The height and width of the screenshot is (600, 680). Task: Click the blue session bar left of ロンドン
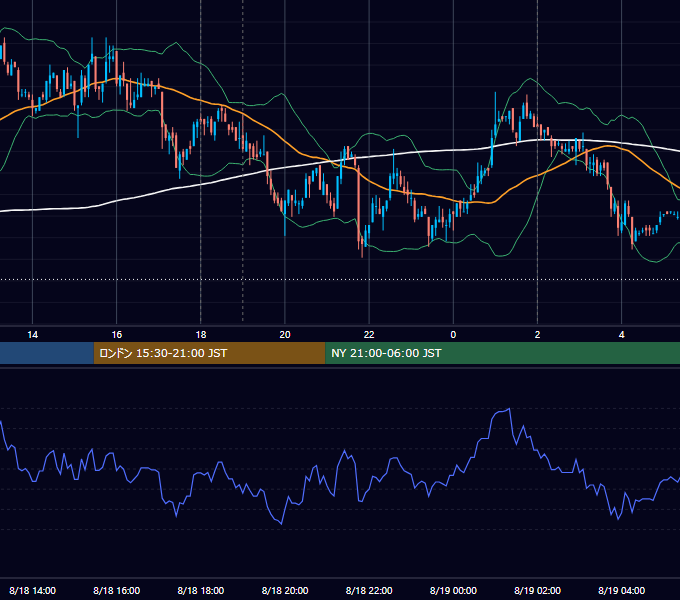point(47,353)
